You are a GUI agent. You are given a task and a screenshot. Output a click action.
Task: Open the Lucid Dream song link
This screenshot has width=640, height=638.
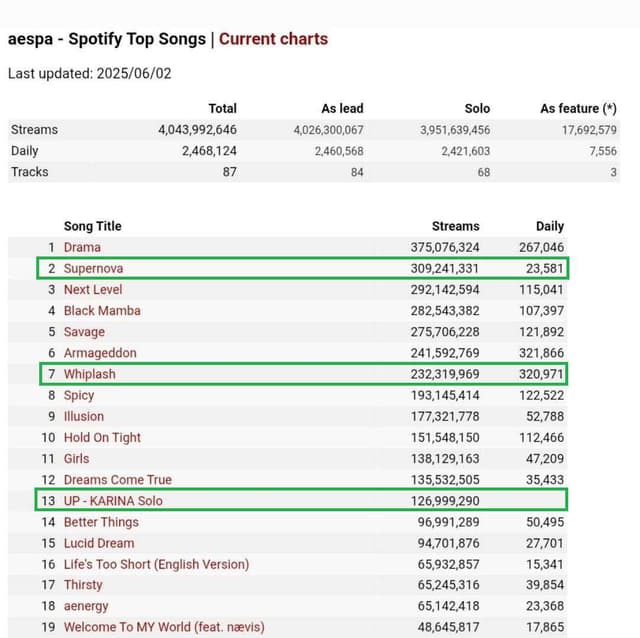point(99,543)
